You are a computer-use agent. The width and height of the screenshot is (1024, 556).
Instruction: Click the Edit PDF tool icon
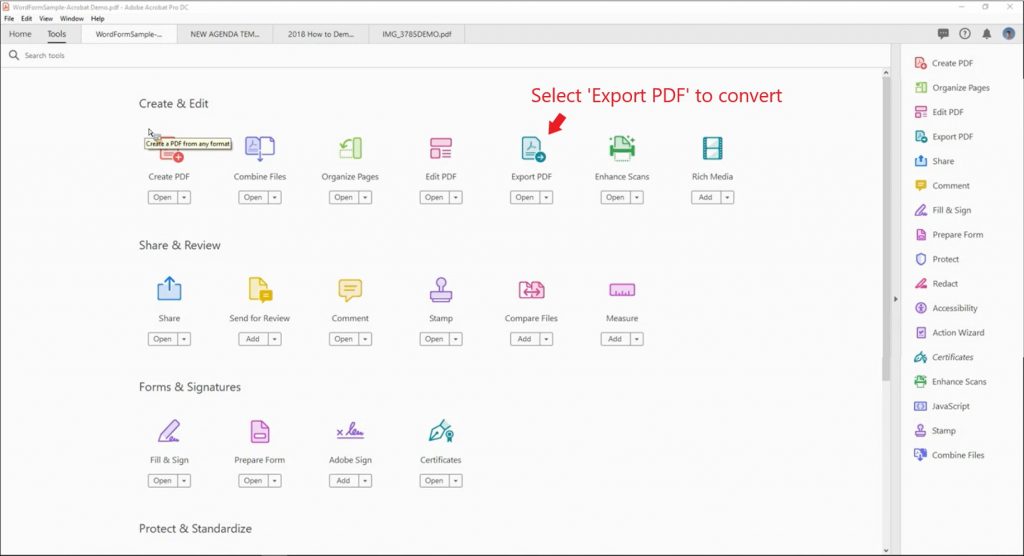(x=441, y=148)
